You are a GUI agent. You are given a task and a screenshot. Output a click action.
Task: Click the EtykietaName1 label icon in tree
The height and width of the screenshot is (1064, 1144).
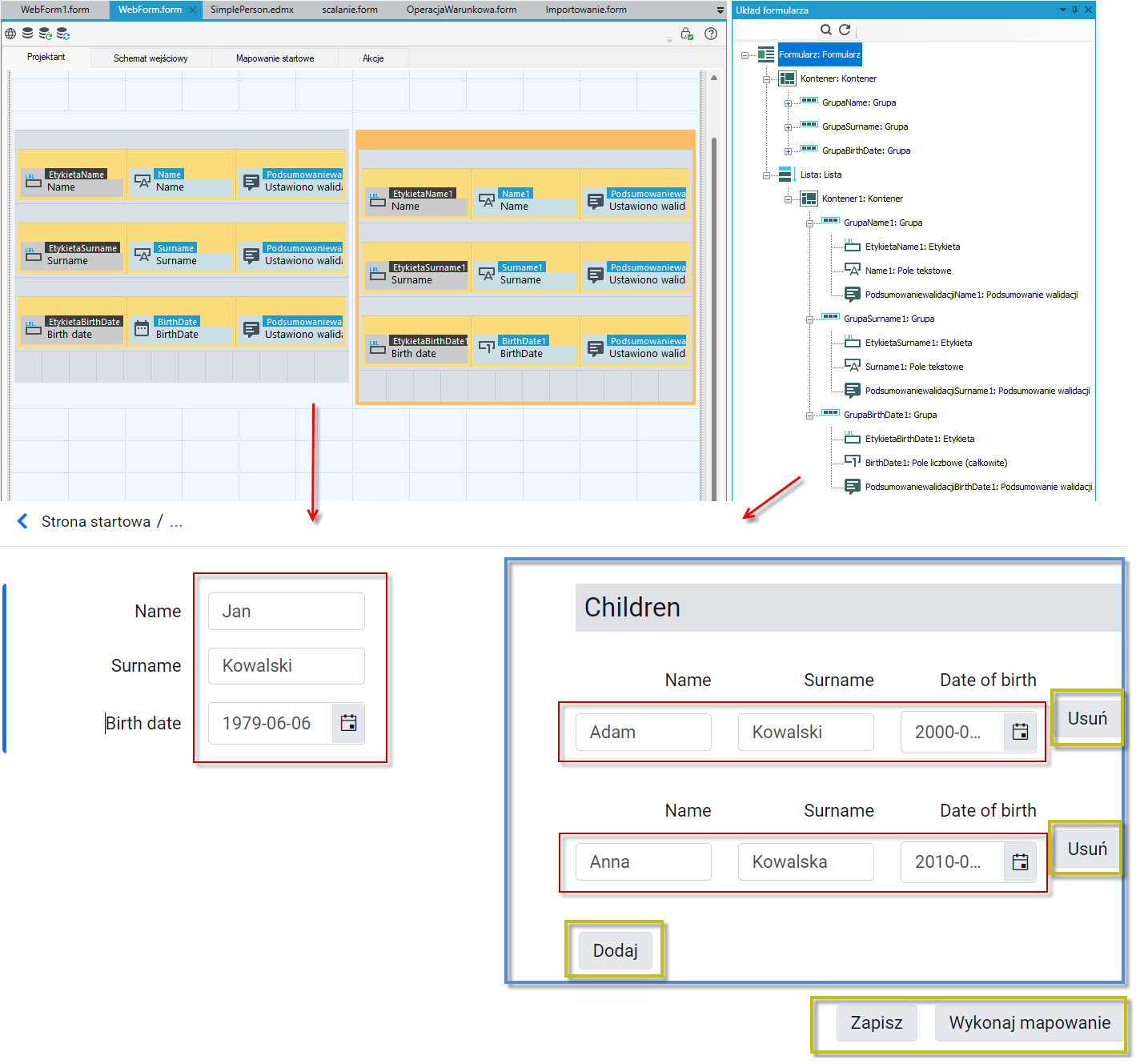(853, 246)
